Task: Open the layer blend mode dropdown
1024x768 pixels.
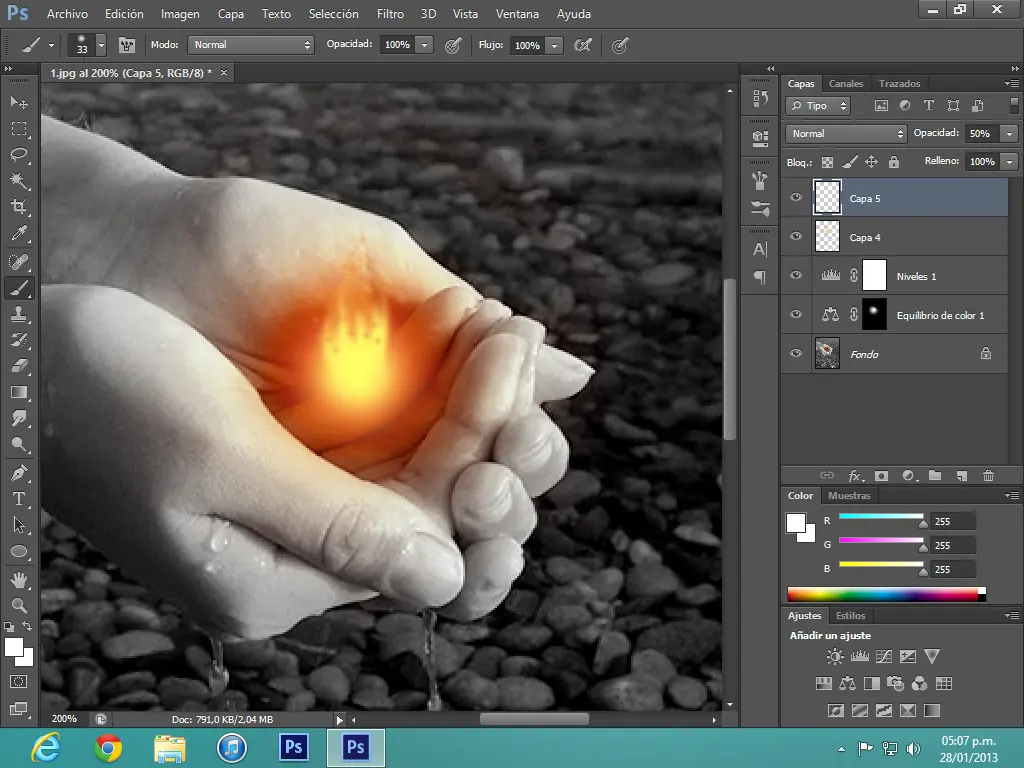Action: 846,134
